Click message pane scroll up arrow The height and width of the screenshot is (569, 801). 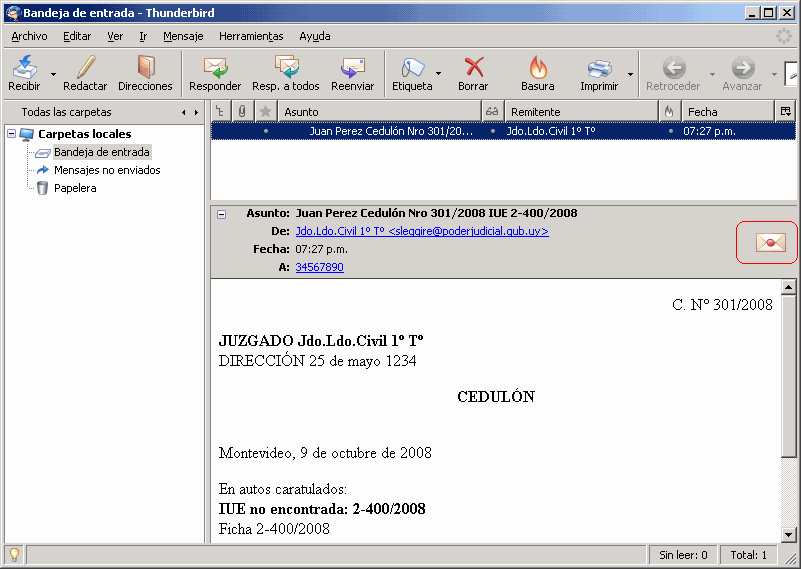point(789,288)
